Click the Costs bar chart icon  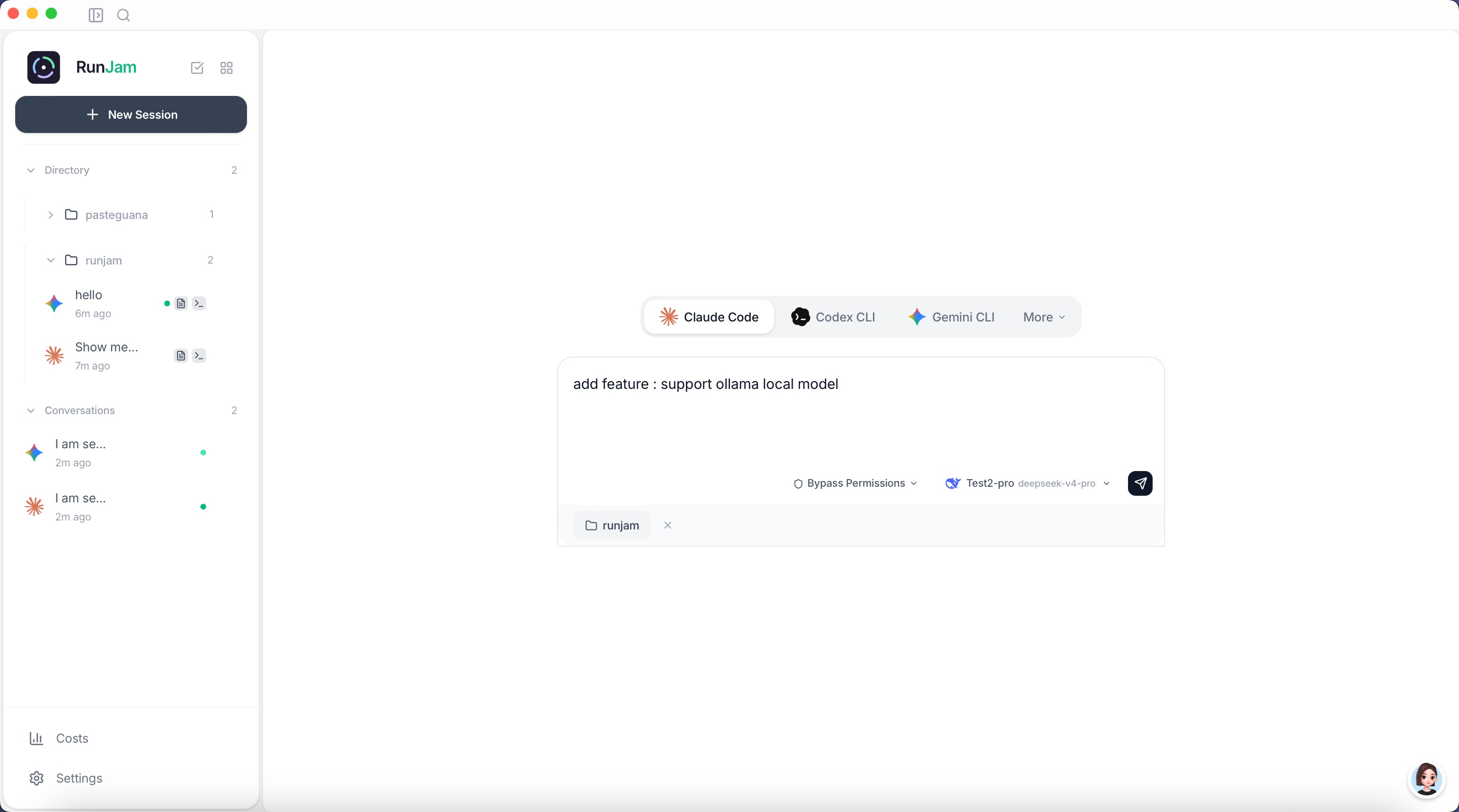pos(36,738)
